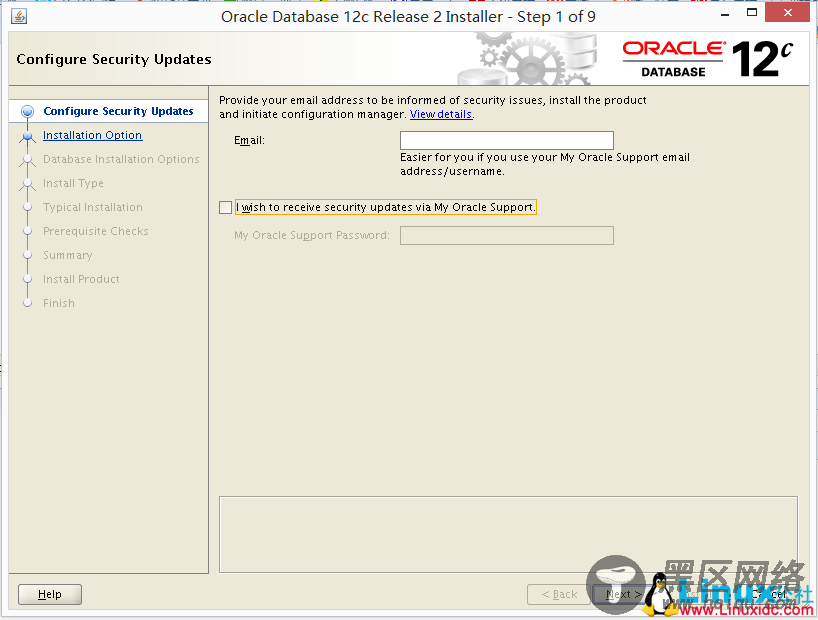Click the message area at the bottom

pyautogui.click(x=508, y=534)
